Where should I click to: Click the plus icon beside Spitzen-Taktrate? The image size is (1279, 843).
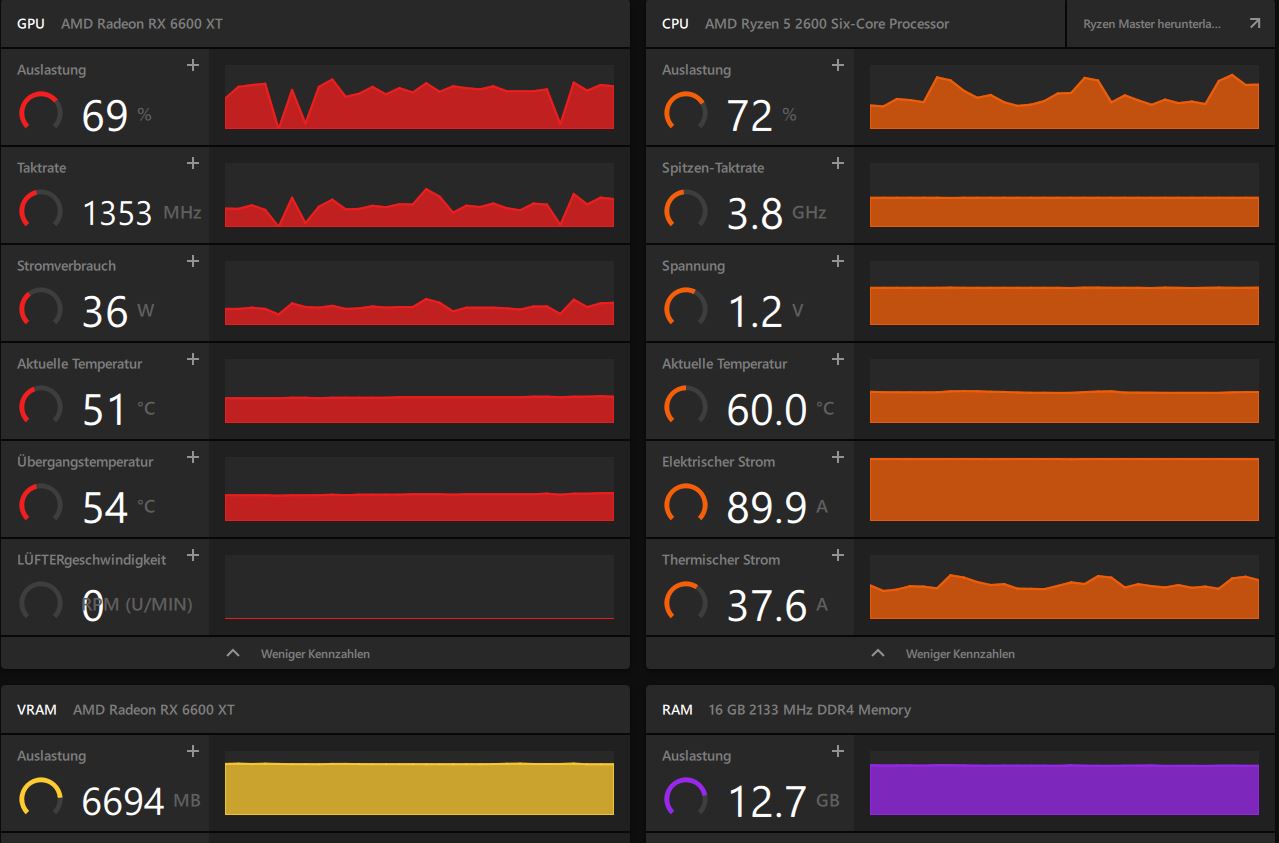[x=838, y=164]
